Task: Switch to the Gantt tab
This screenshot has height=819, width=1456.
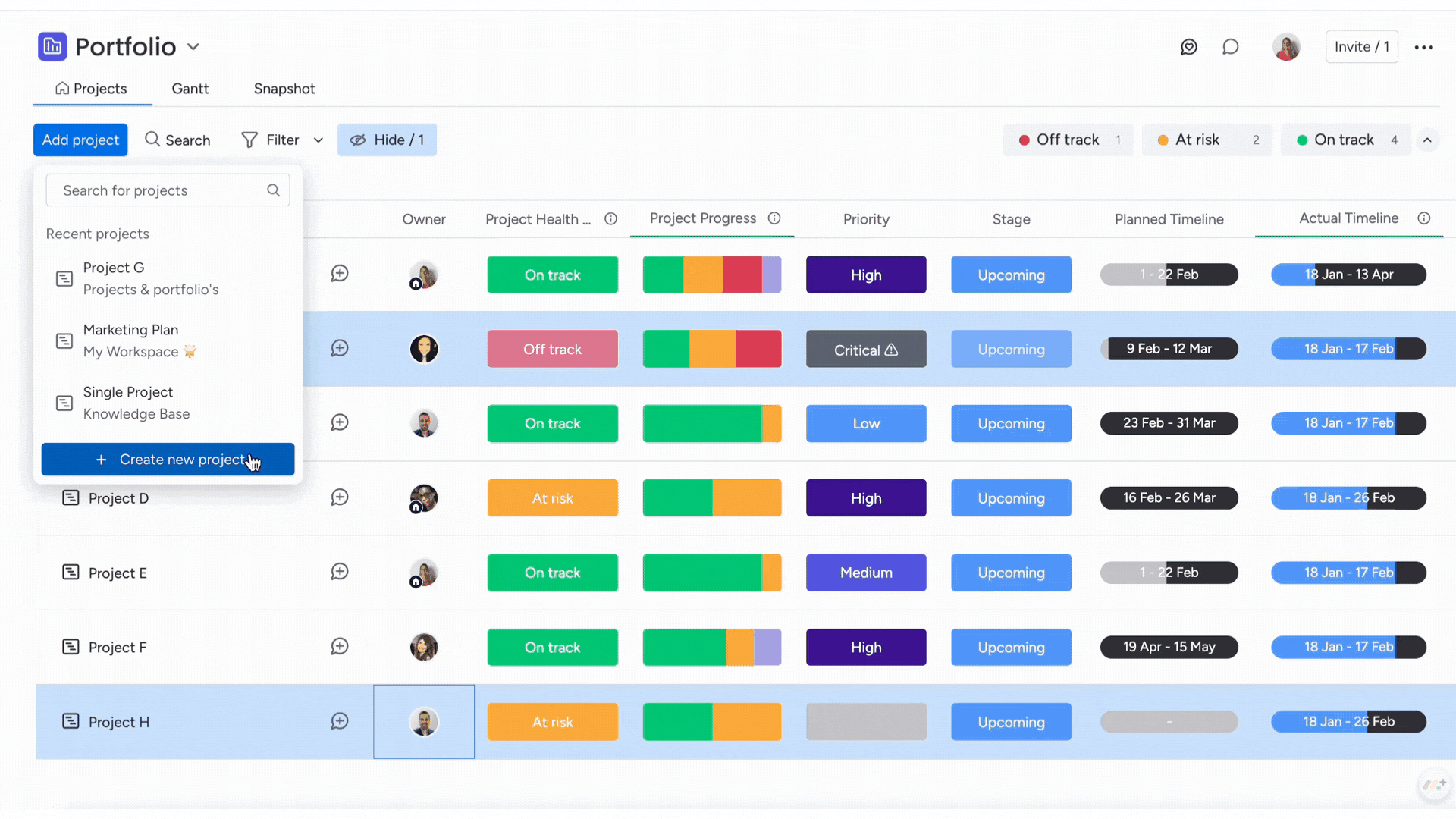Action: pos(190,89)
